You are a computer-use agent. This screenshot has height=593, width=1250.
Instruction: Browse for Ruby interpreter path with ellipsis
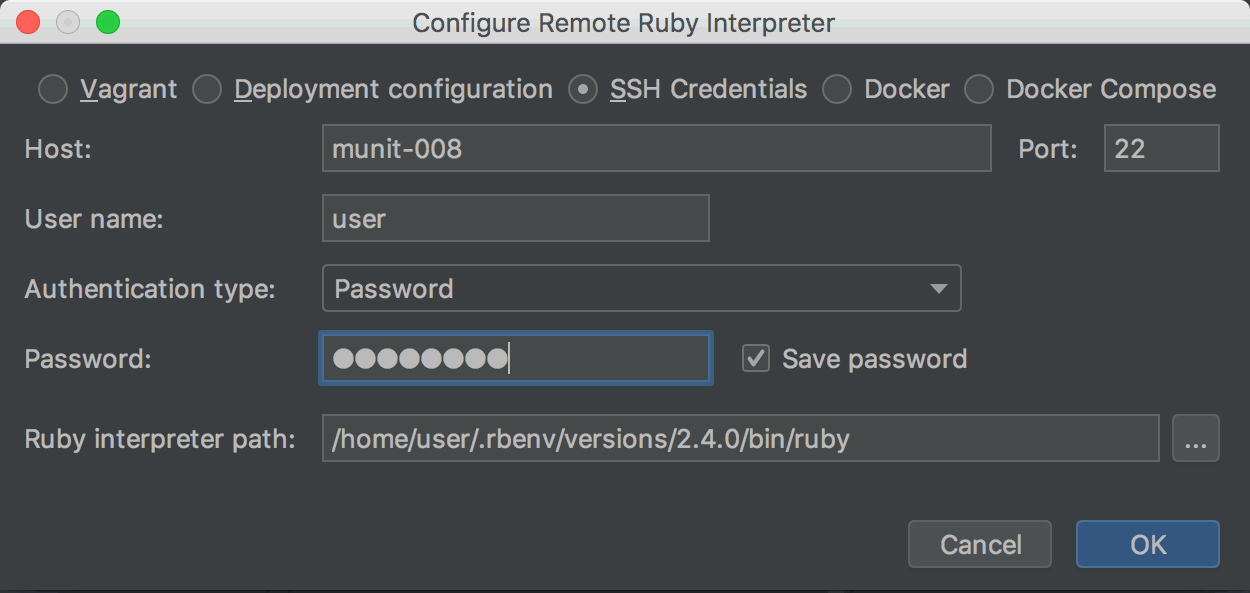(x=1195, y=439)
